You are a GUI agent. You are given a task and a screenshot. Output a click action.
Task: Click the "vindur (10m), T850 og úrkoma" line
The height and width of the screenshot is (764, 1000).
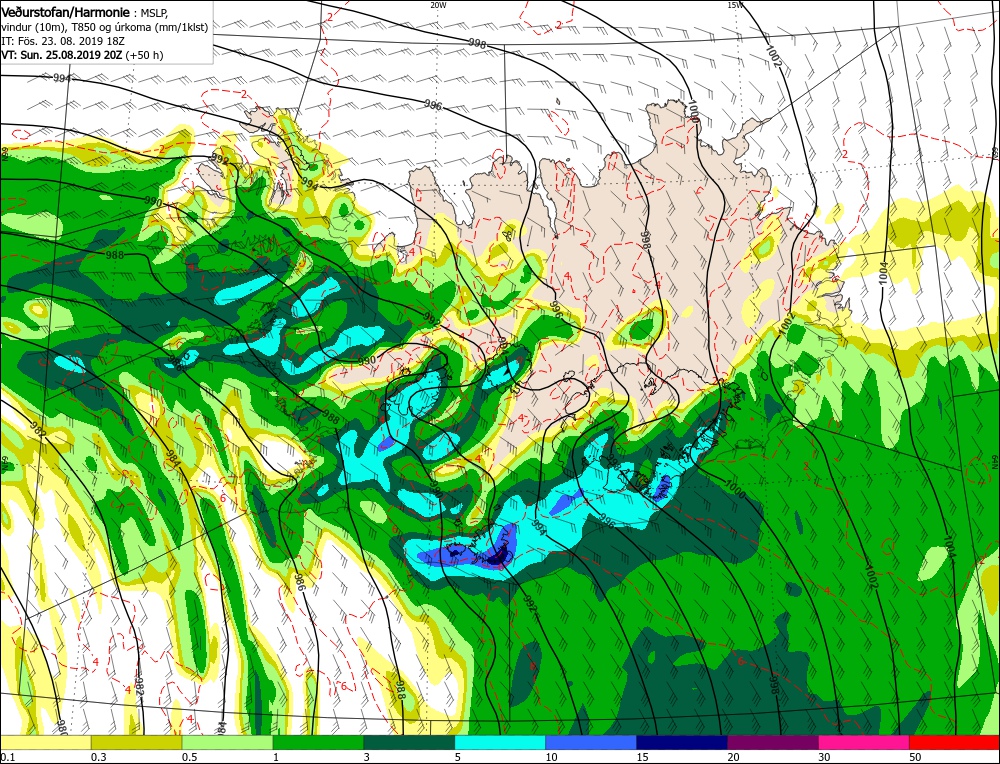[105, 27]
